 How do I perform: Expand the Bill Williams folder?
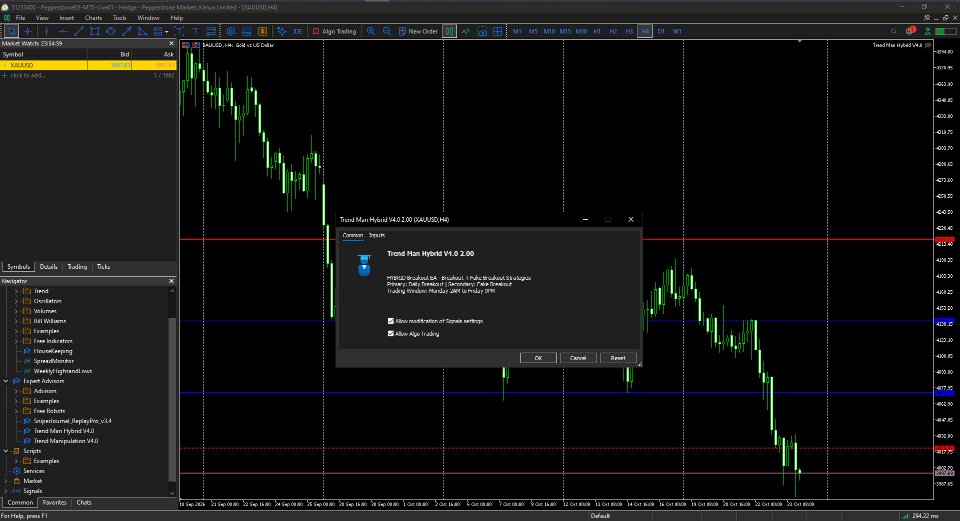(x=17, y=321)
